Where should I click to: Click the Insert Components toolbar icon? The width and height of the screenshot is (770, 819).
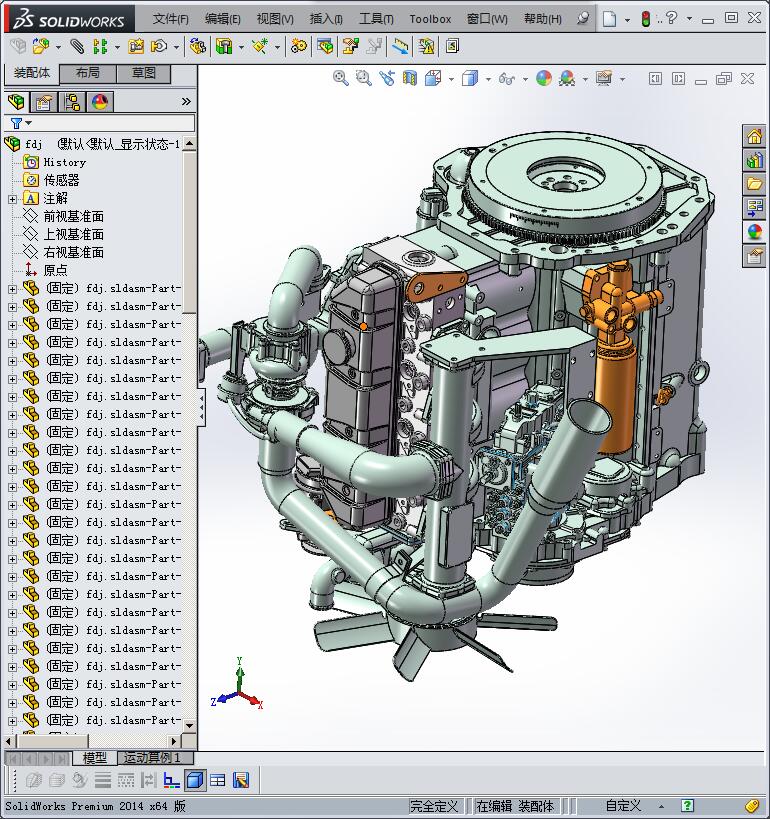click(41, 46)
